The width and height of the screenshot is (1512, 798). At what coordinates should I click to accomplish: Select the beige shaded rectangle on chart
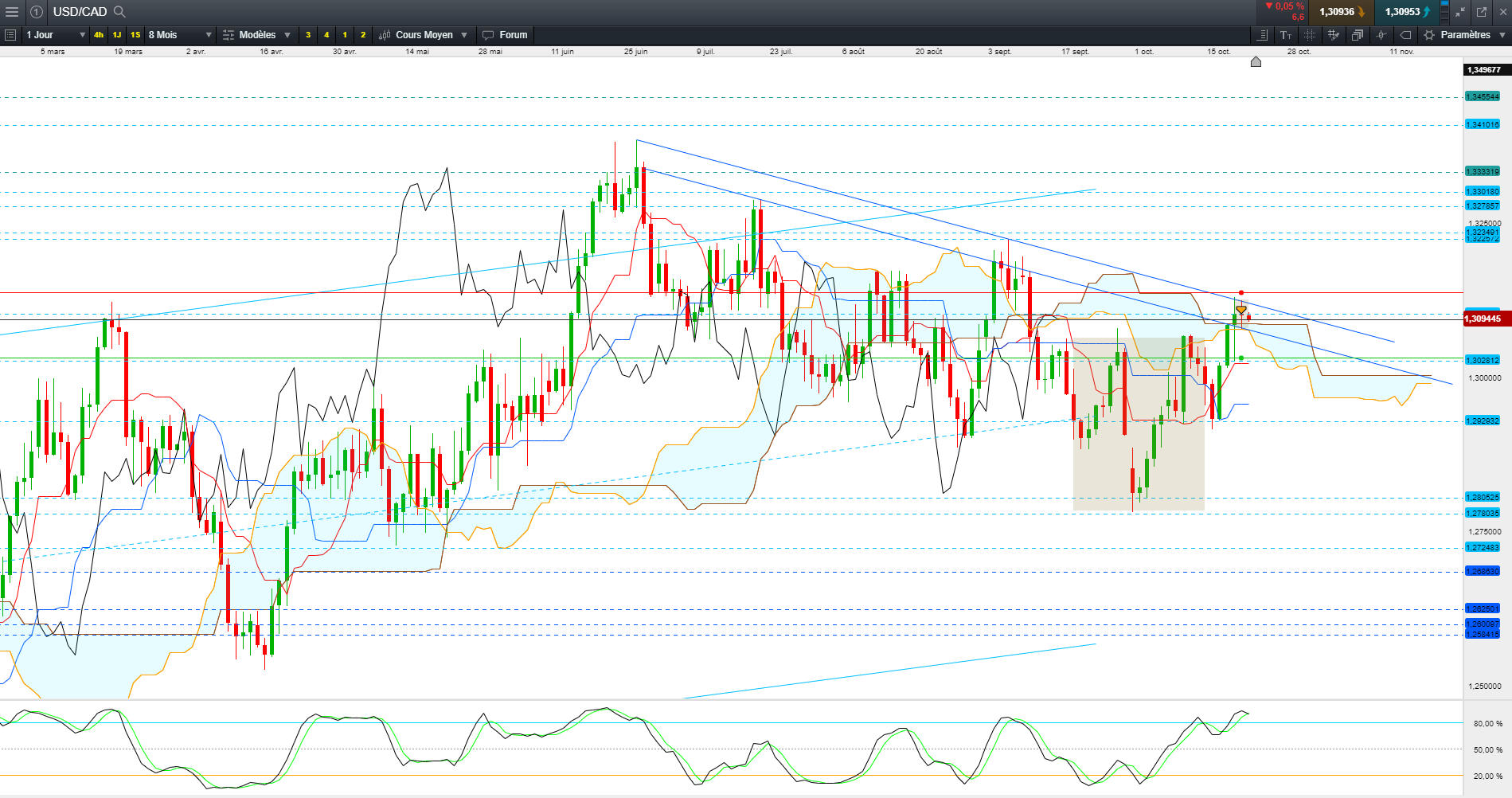[x=1139, y=424]
